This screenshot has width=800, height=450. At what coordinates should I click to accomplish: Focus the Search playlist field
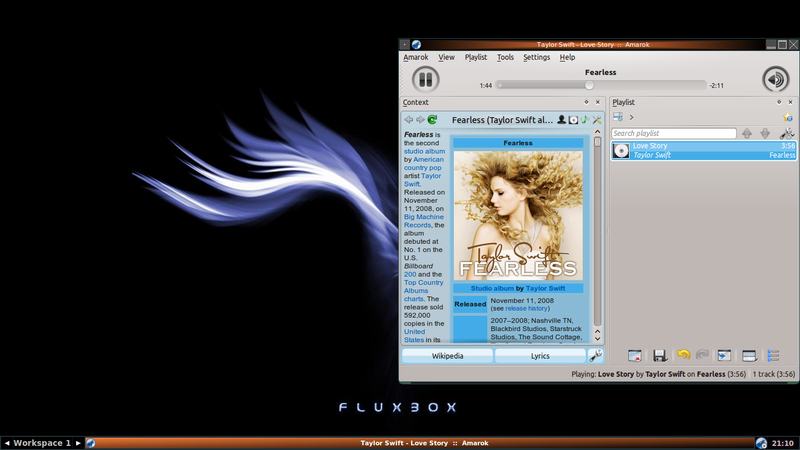pos(673,133)
